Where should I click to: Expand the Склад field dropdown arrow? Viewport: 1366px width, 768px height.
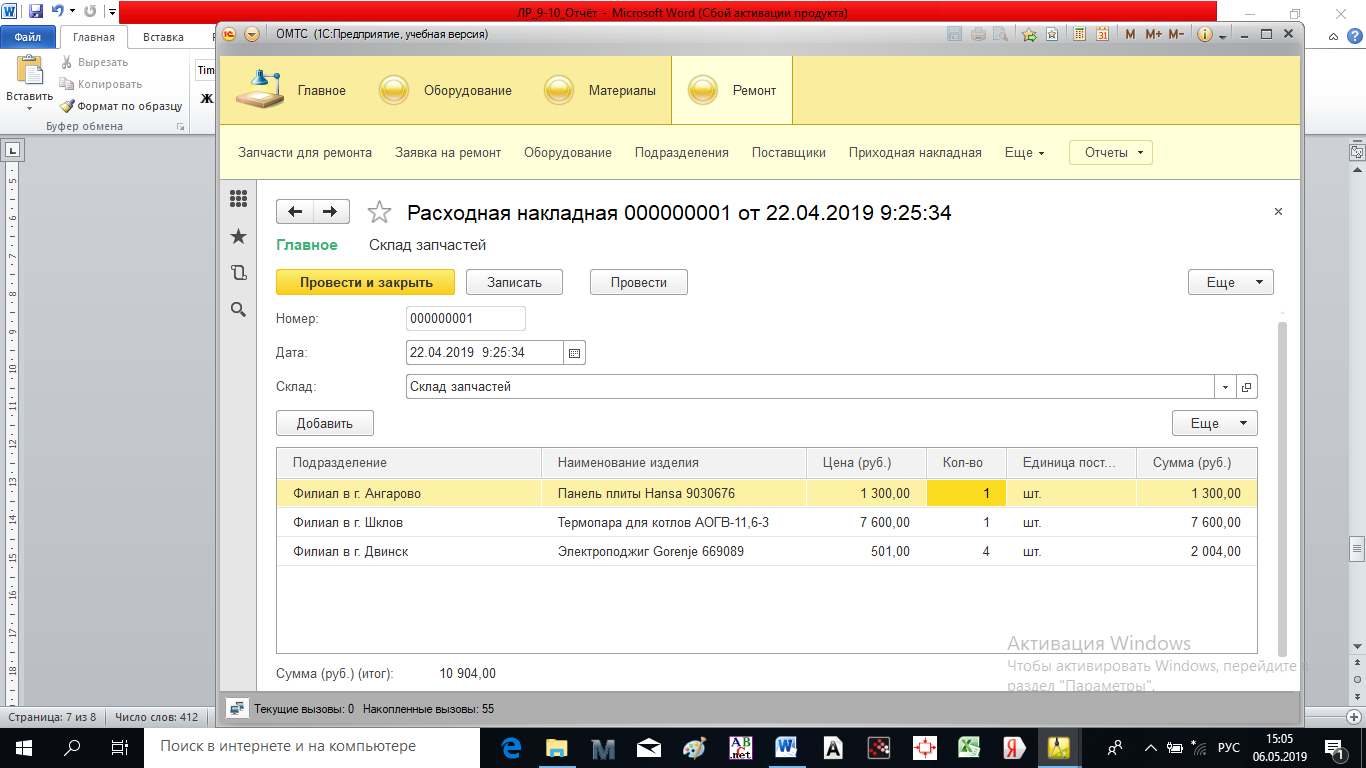coord(1226,387)
